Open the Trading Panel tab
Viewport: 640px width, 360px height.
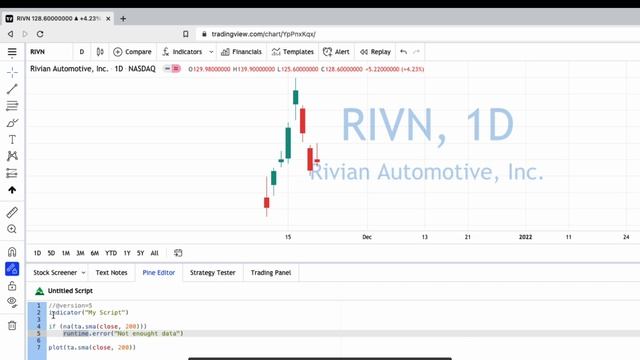(271, 273)
